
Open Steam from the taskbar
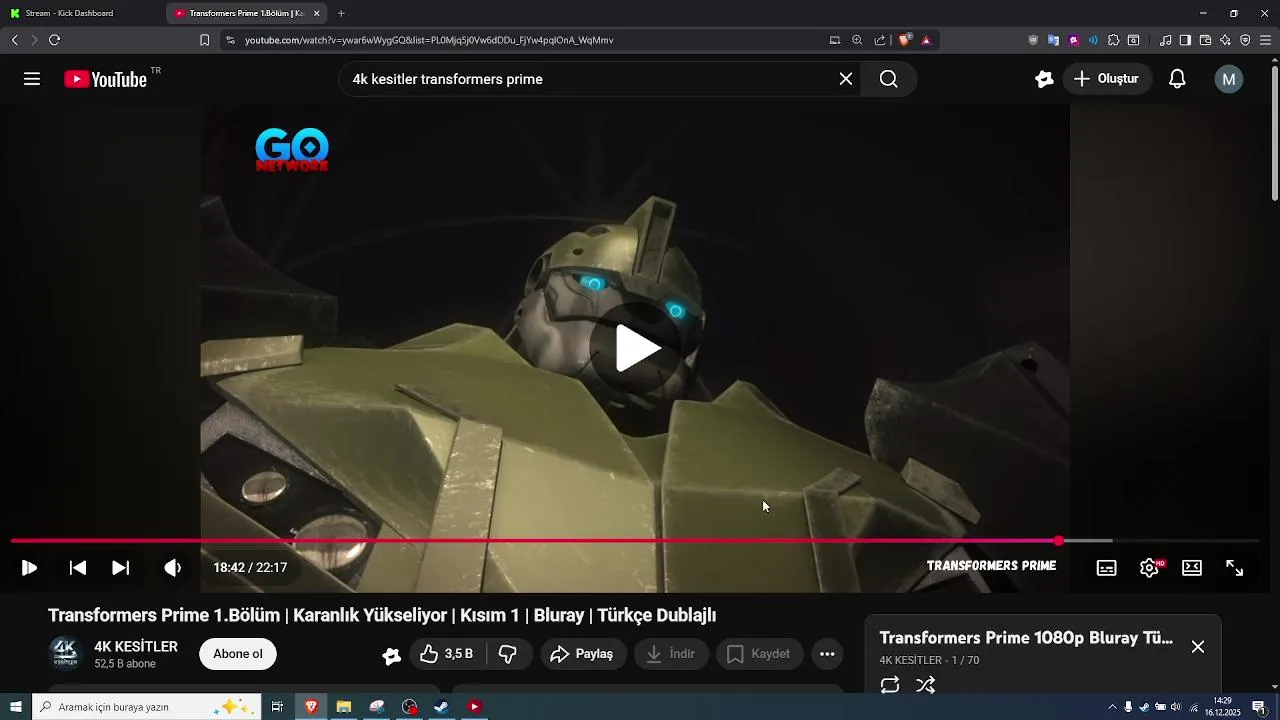(441, 707)
